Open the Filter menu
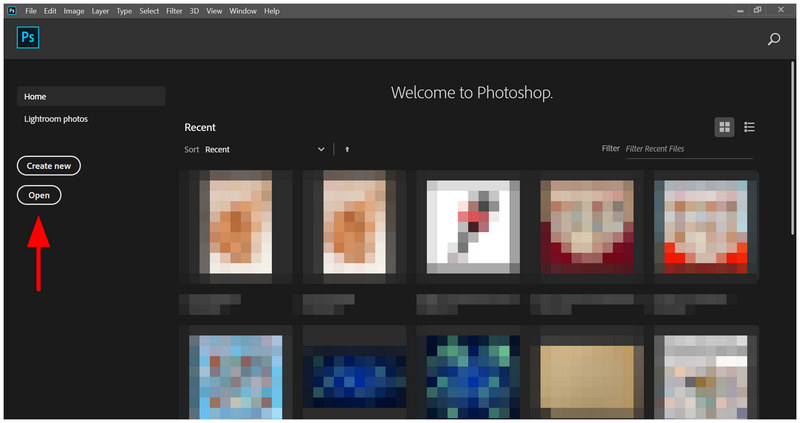 (174, 11)
